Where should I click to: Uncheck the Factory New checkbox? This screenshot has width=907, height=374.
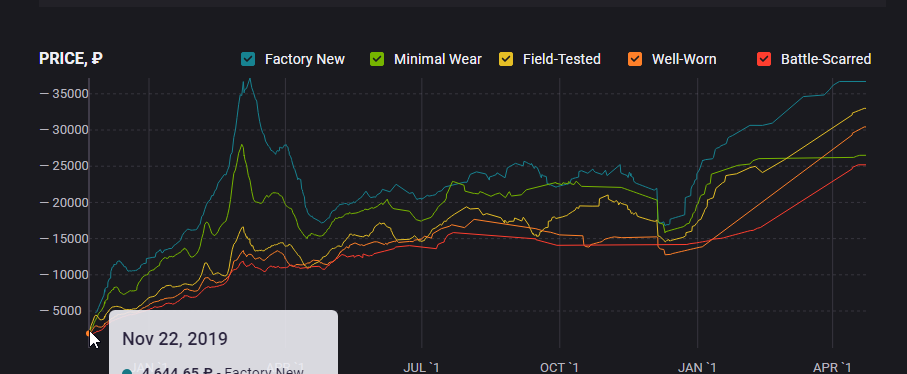(248, 59)
